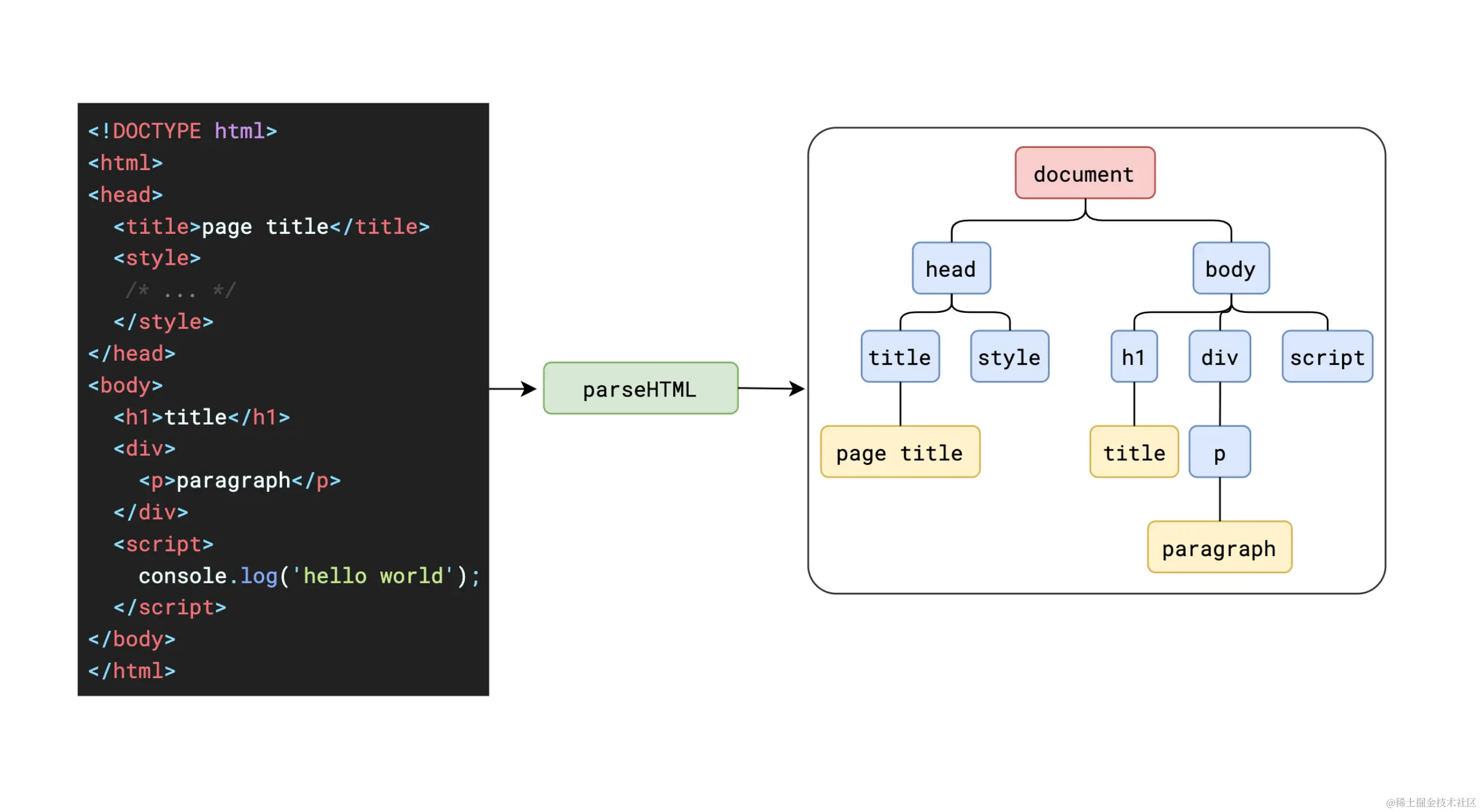Select the body node in tree
This screenshot has height=812, width=1480.
(1231, 268)
